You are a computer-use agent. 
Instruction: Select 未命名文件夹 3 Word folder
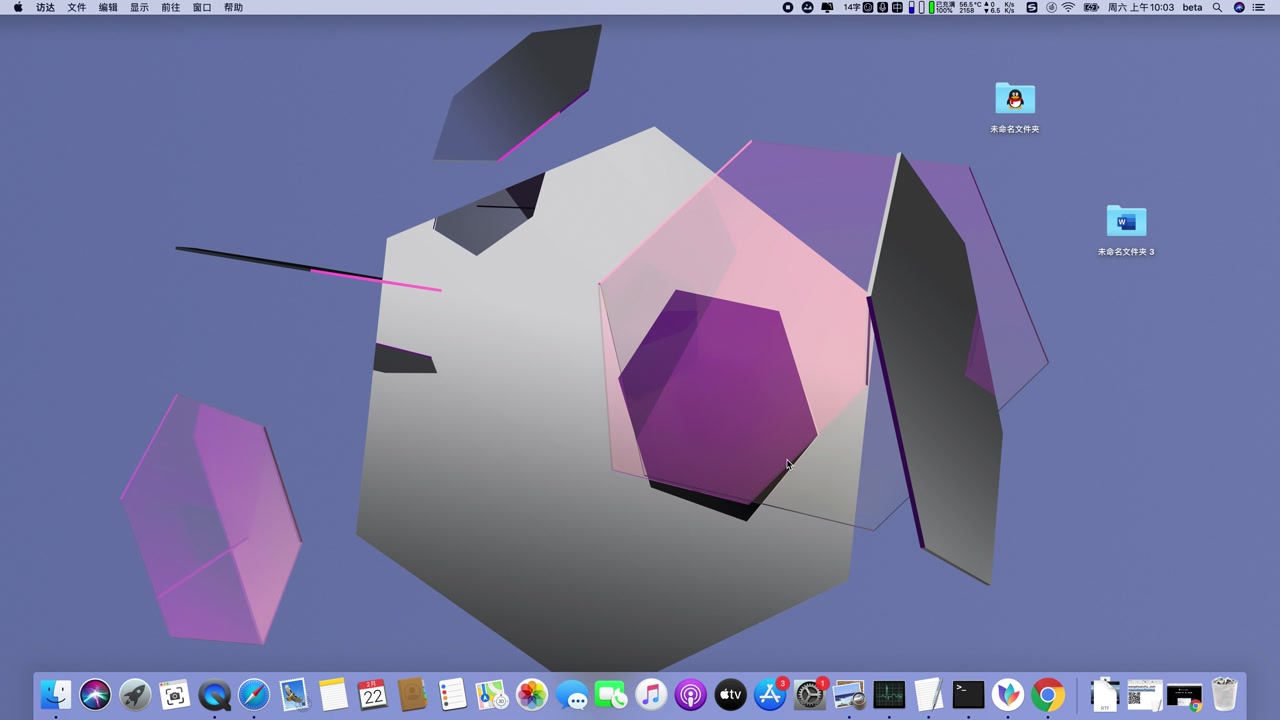(x=1126, y=231)
